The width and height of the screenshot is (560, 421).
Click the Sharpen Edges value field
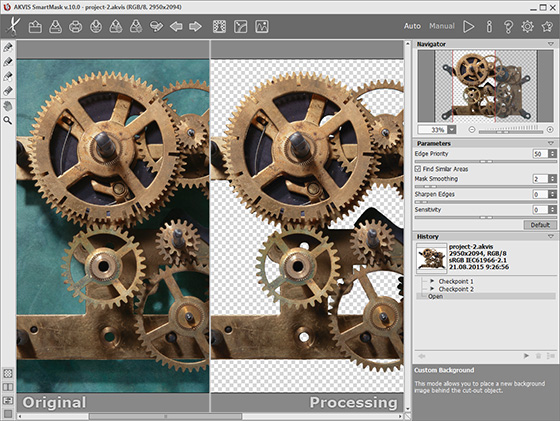click(x=540, y=194)
